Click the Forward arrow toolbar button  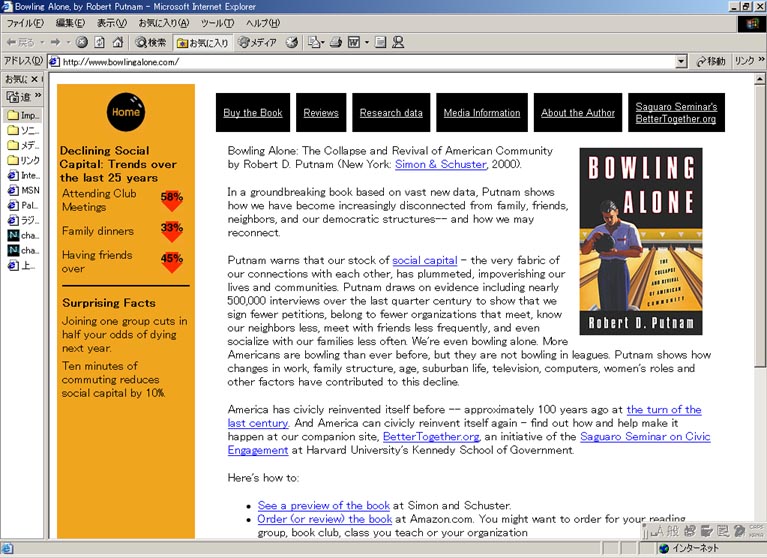tap(55, 43)
